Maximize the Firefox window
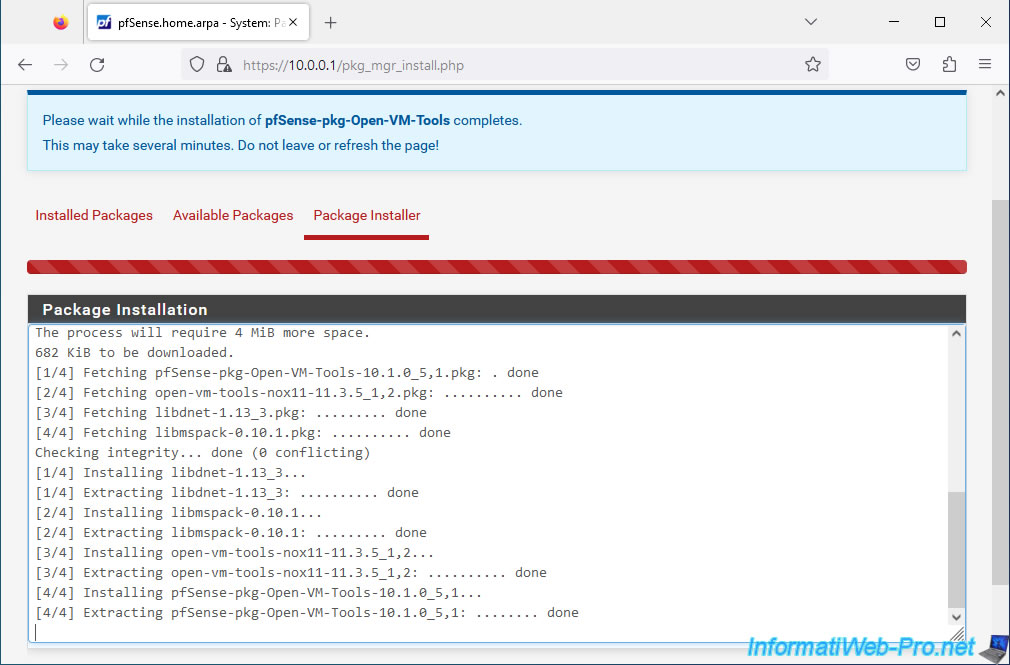Image resolution: width=1010 pixels, height=665 pixels. pos(940,22)
